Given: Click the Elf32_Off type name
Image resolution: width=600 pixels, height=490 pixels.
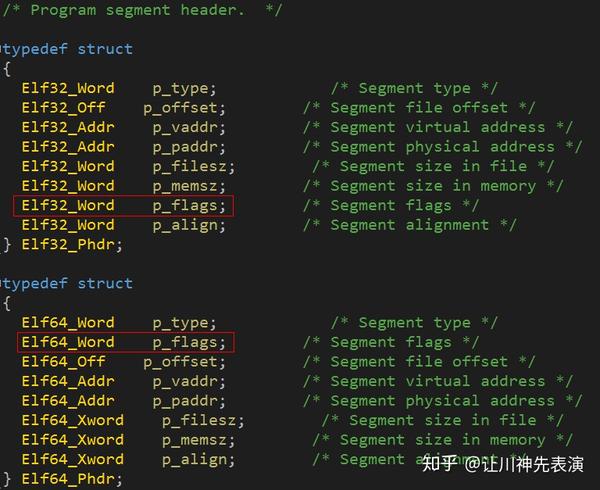Looking at the screenshot, I should pos(63,108).
